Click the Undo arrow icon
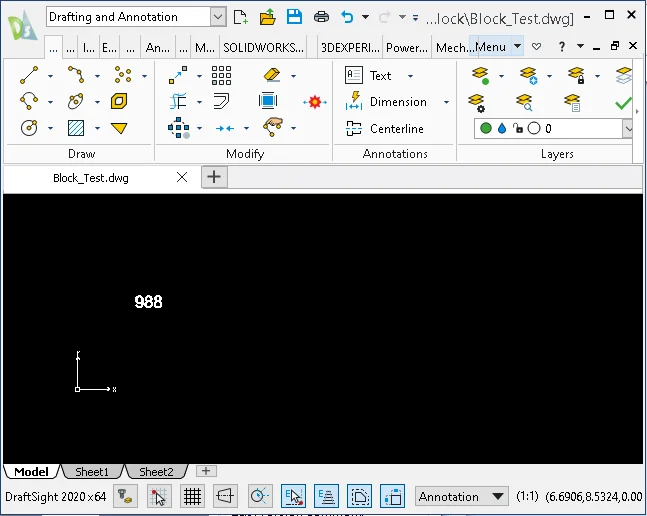The width and height of the screenshot is (647, 516). 347,17
